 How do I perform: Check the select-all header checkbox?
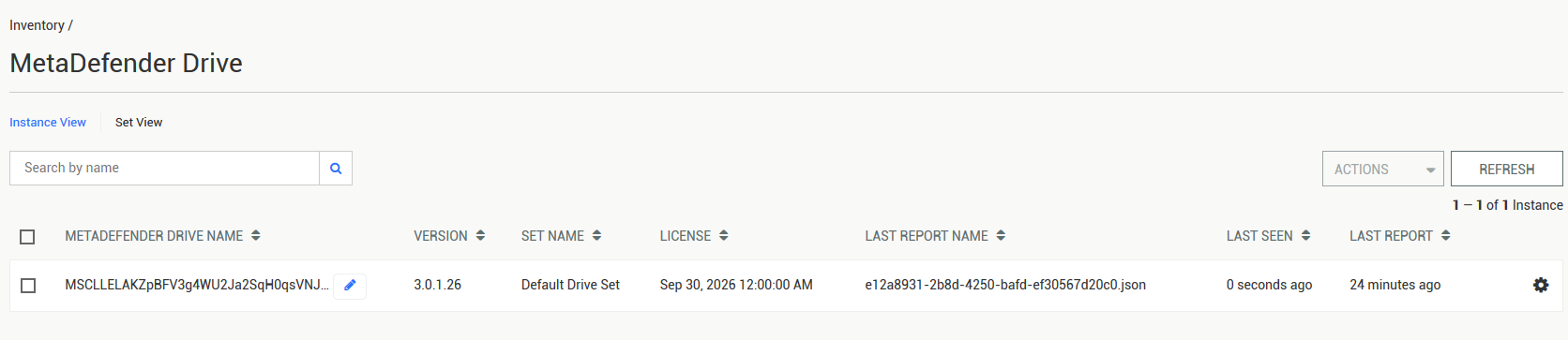[27, 237]
